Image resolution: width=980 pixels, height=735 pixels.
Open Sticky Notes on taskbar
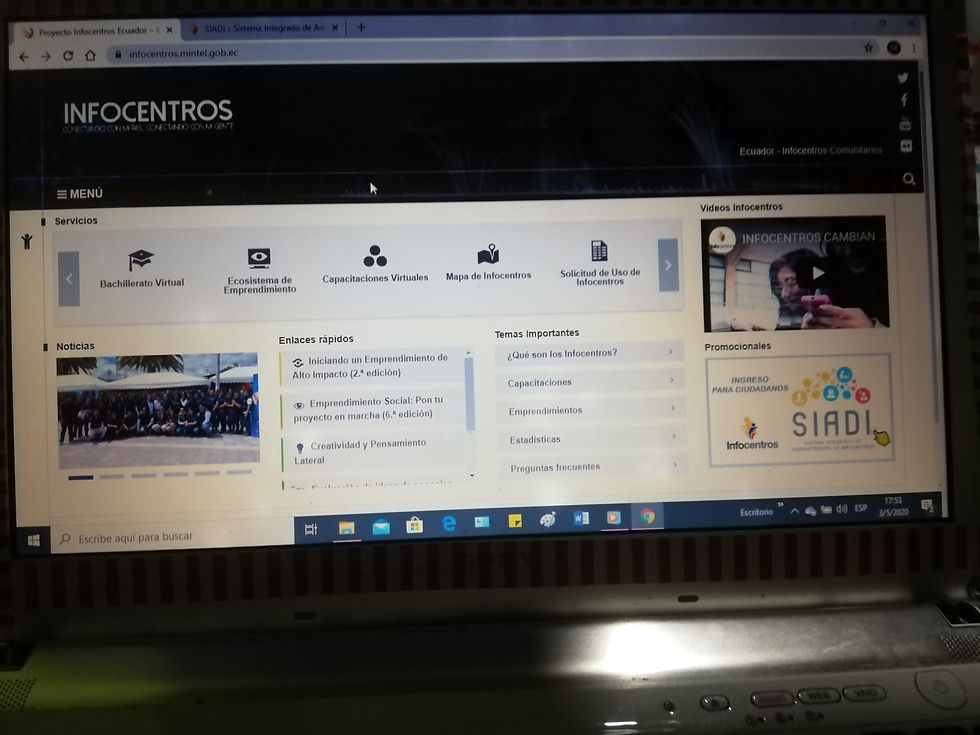515,521
